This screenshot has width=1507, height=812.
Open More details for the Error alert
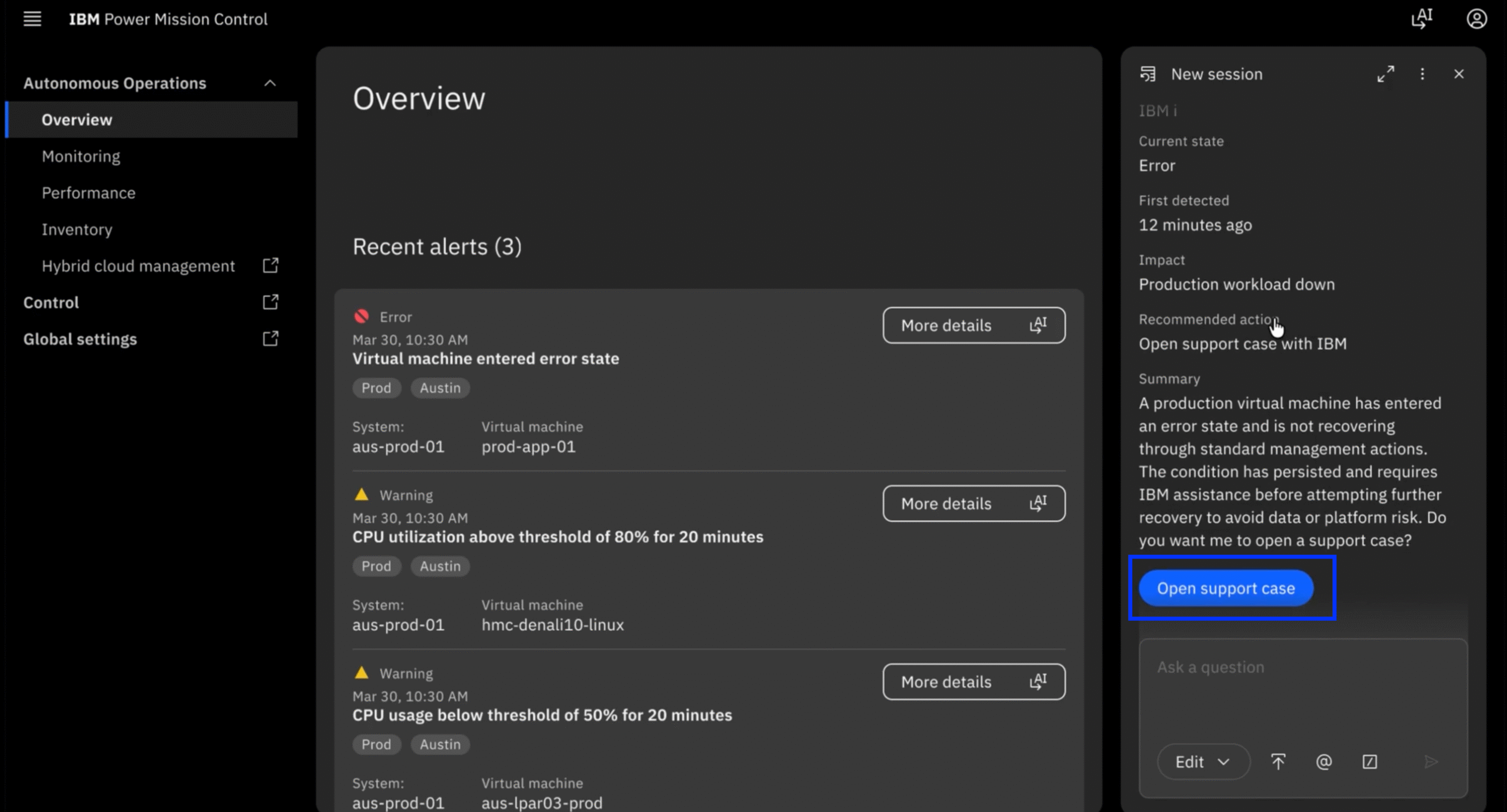pyautogui.click(x=974, y=325)
